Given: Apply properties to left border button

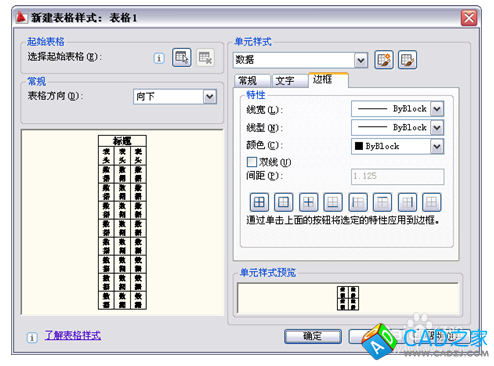Looking at the screenshot, I should (358, 202).
